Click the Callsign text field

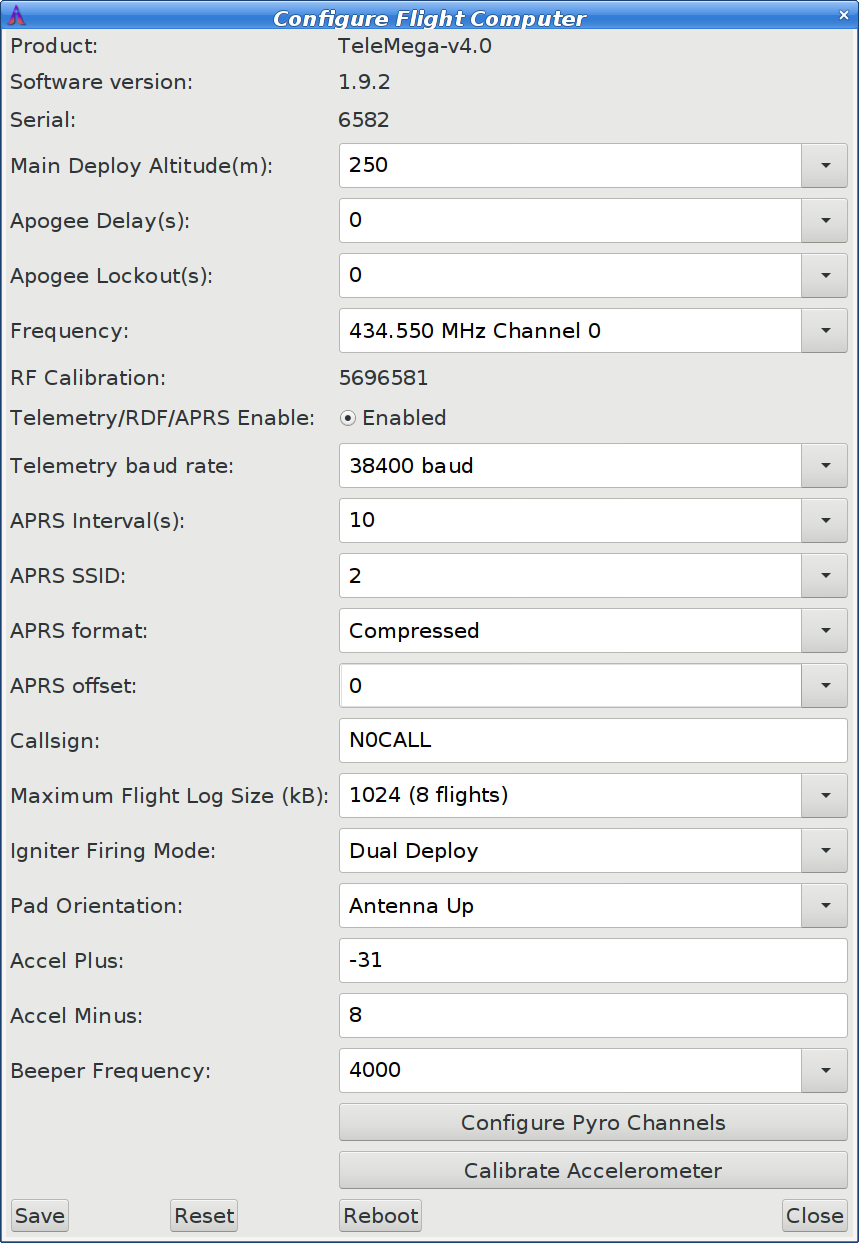coord(593,741)
